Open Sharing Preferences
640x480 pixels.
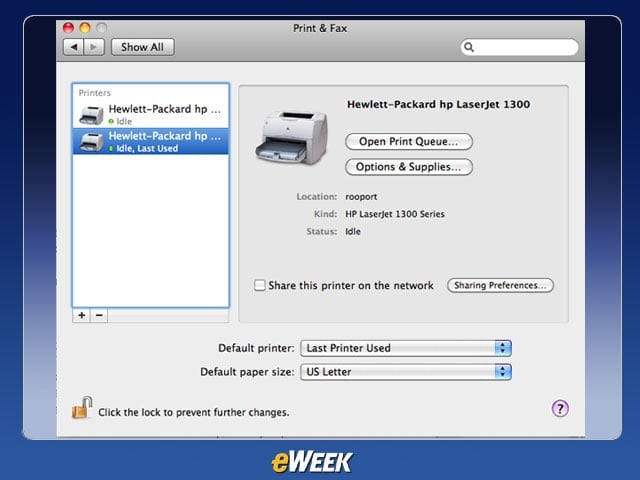click(500, 285)
